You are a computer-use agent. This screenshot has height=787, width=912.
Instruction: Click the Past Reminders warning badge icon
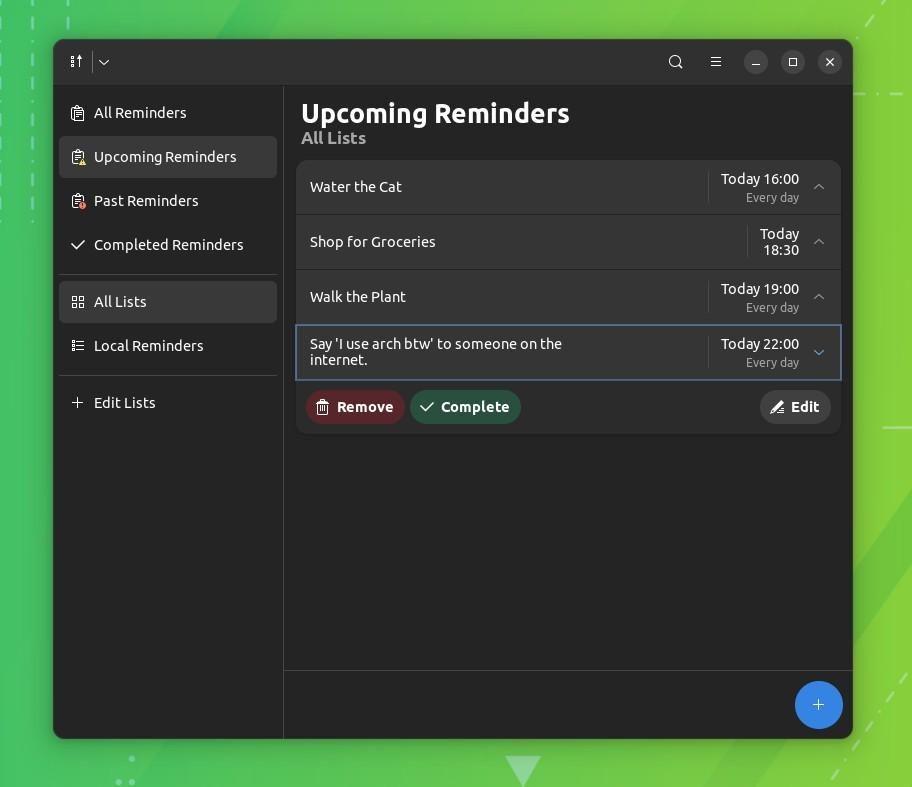[x=78, y=200]
